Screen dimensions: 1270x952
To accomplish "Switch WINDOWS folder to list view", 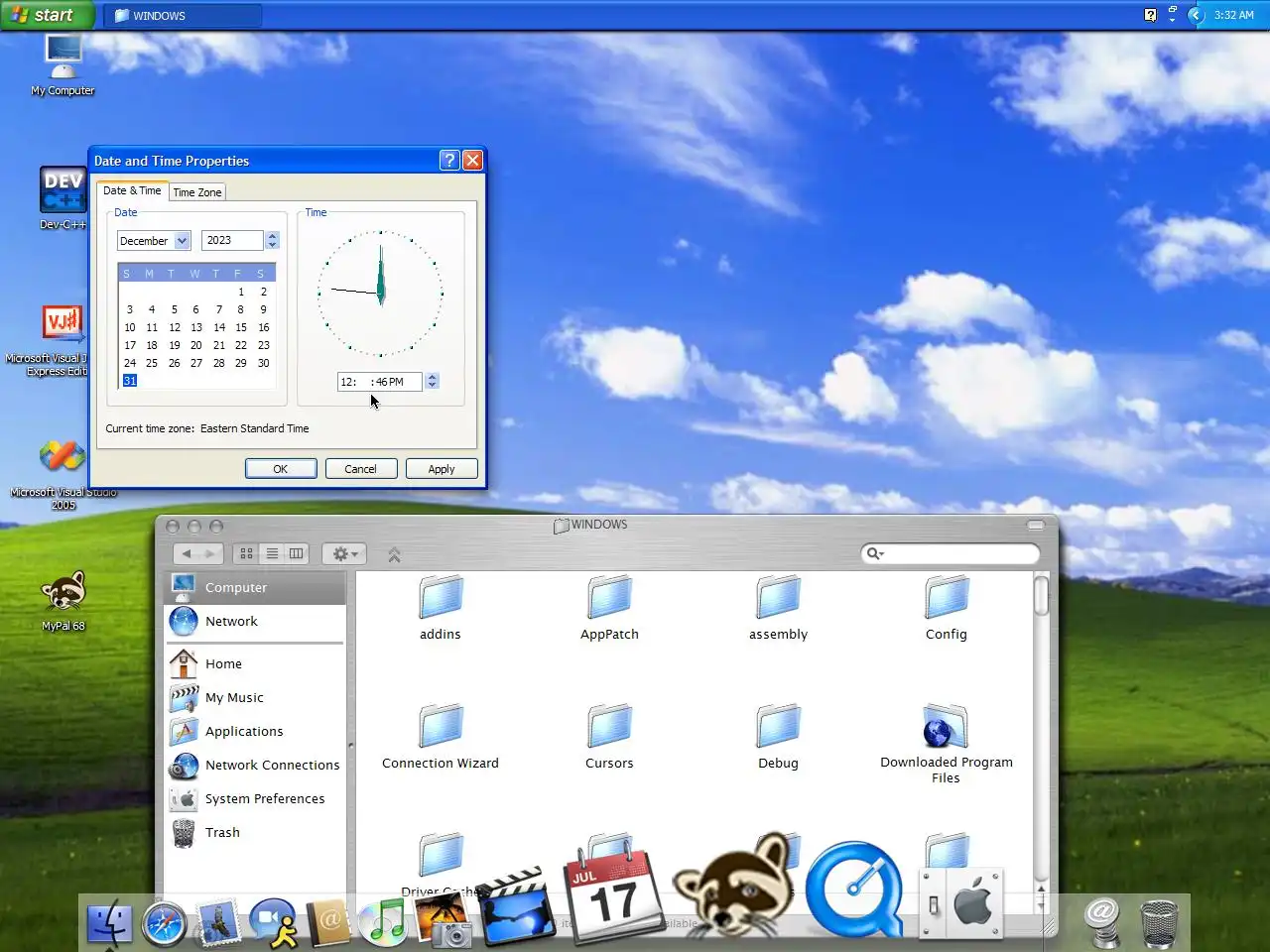I will (272, 553).
